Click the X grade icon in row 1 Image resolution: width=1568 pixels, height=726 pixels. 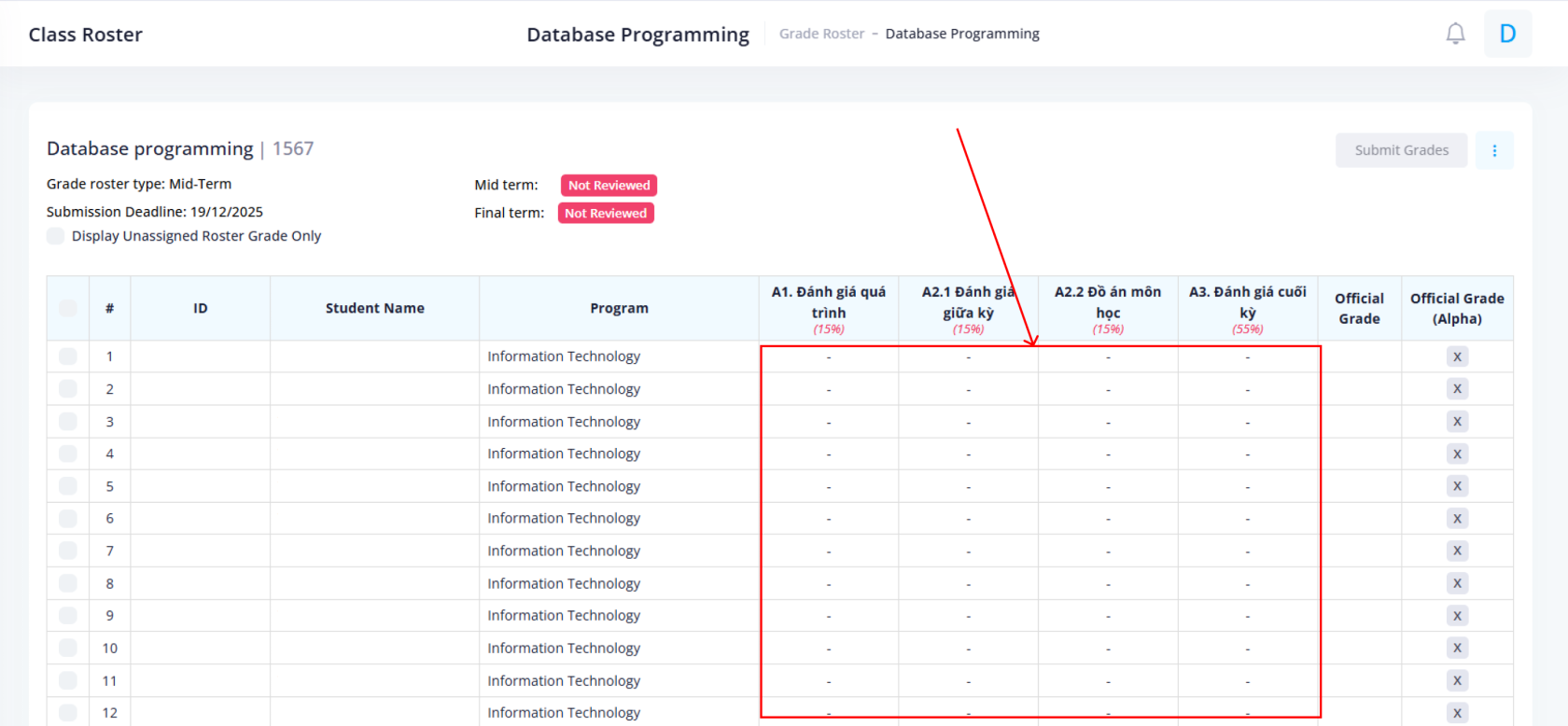(x=1456, y=356)
